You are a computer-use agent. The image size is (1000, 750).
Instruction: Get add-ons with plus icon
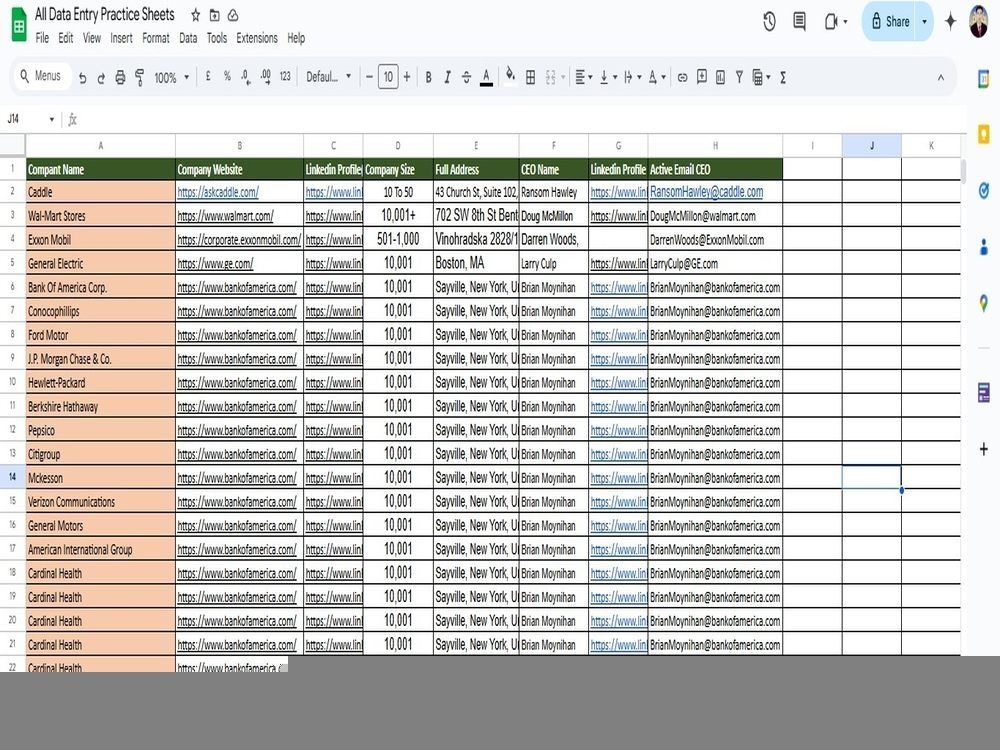point(984,449)
